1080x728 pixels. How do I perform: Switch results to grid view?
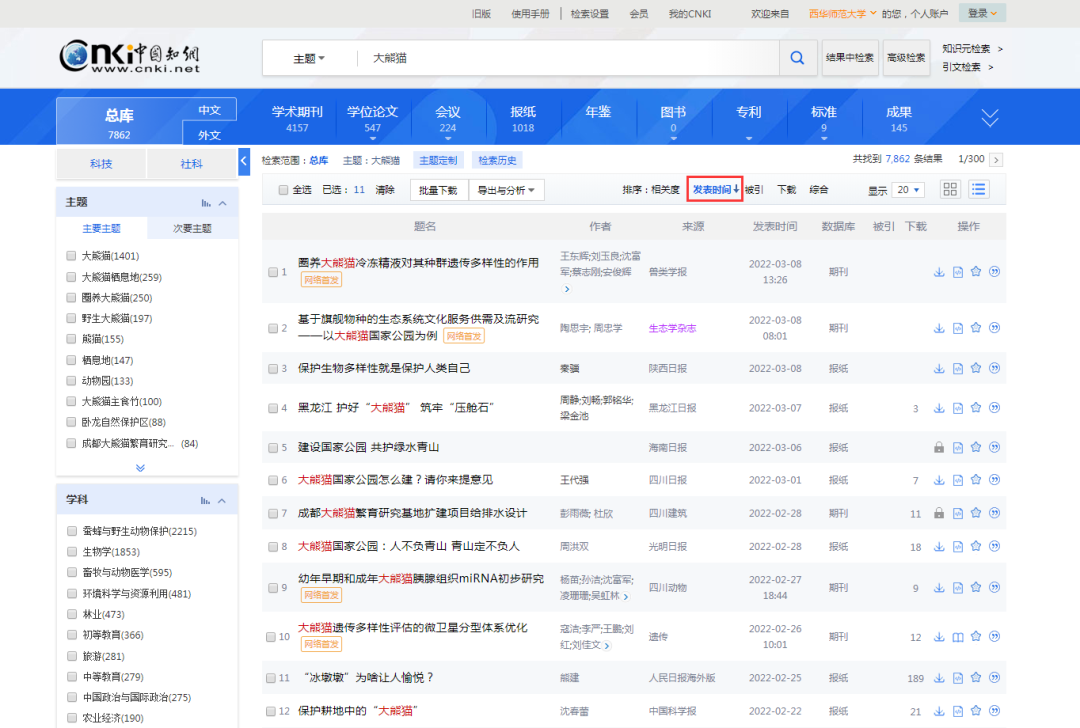949,188
